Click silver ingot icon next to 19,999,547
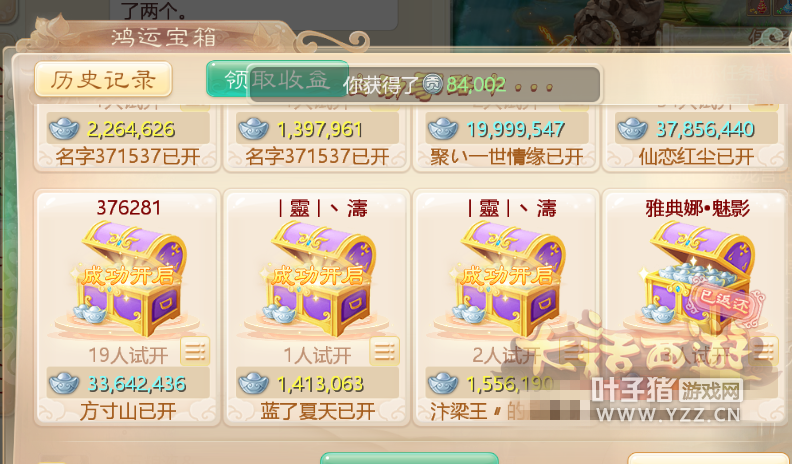Screen dimensions: 792x464 tap(443, 129)
